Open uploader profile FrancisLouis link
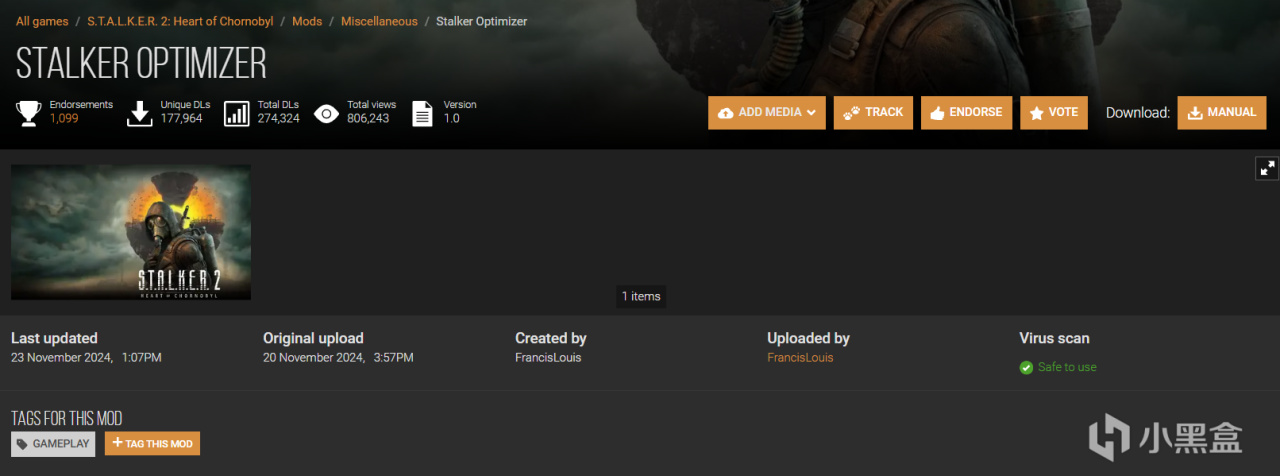This screenshot has height=476, width=1280. 800,357
